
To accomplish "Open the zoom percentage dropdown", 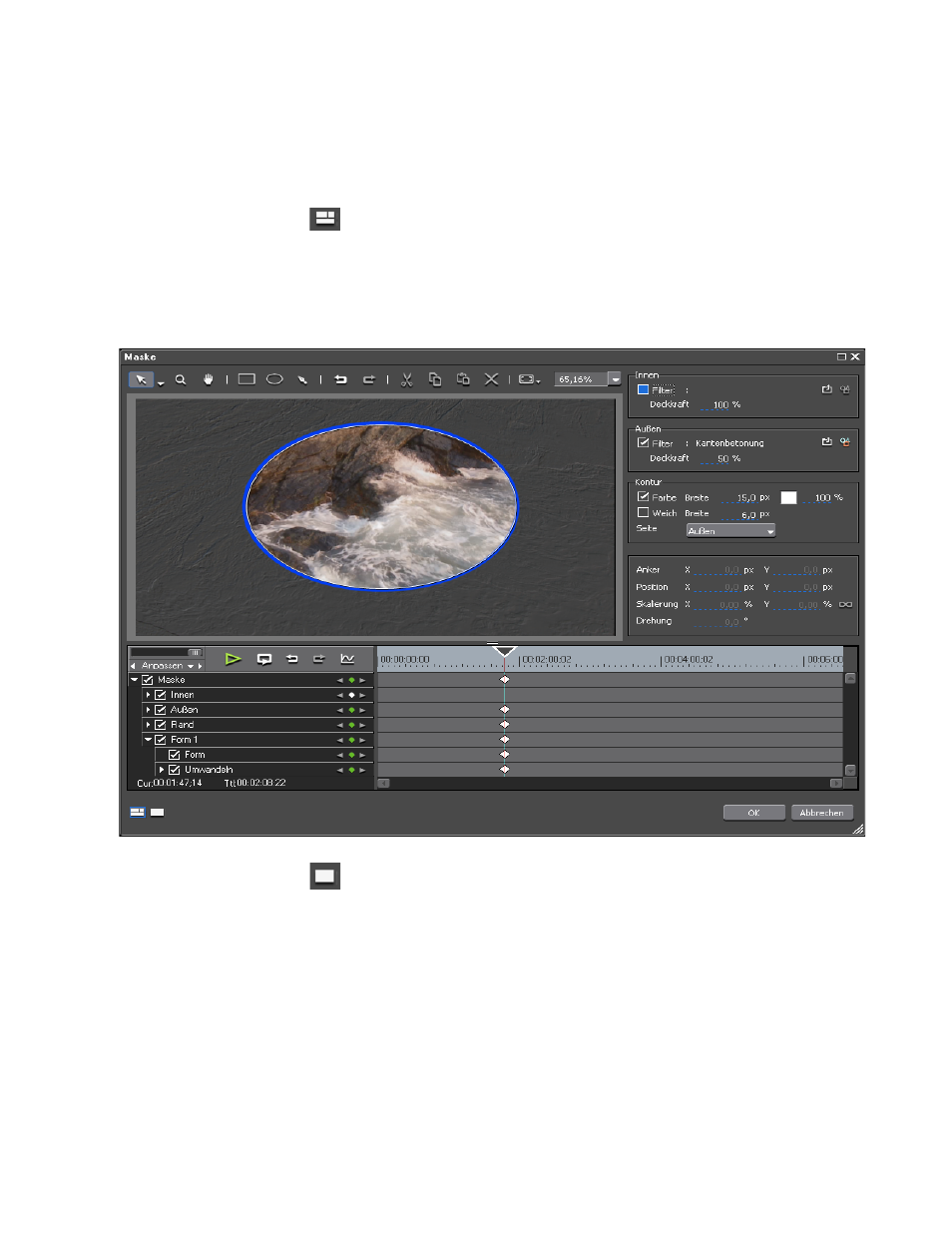I will pyautogui.click(x=615, y=379).
